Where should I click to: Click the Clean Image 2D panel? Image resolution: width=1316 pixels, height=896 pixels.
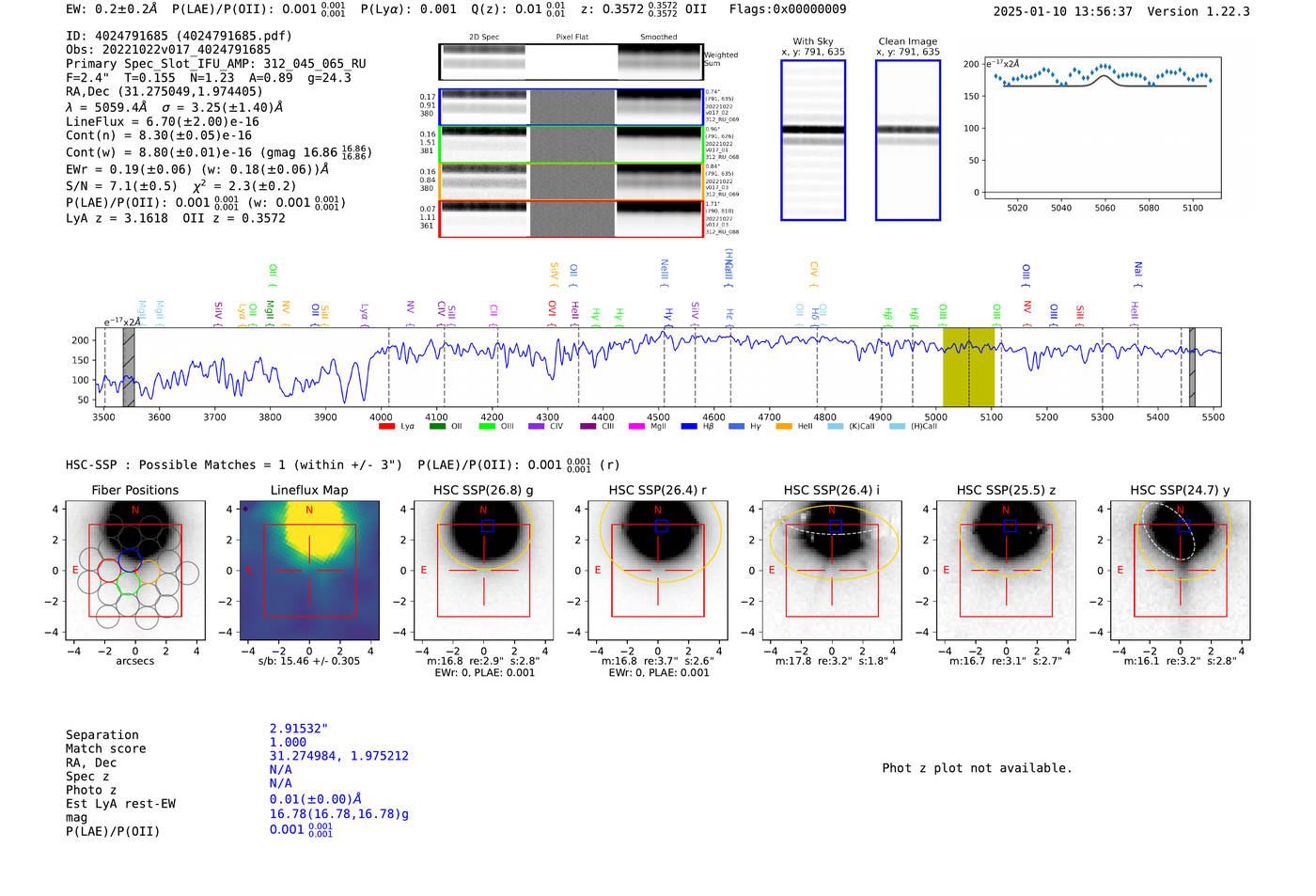(908, 140)
